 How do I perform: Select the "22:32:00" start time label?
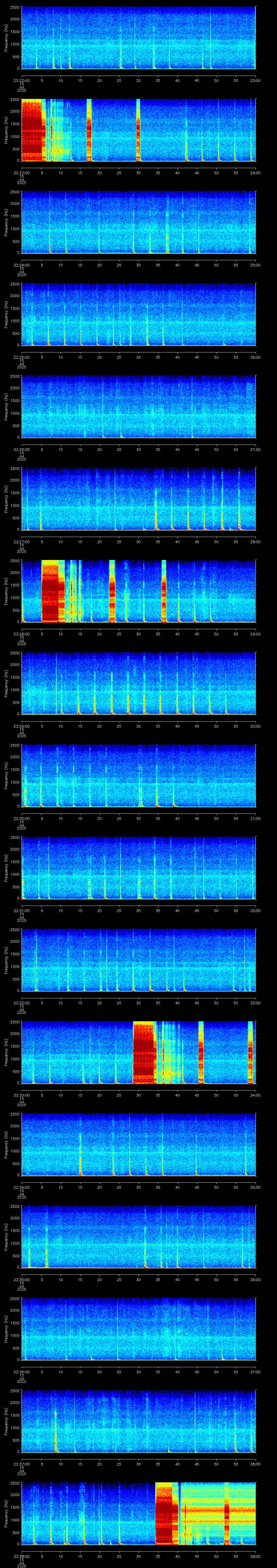pos(21,1003)
